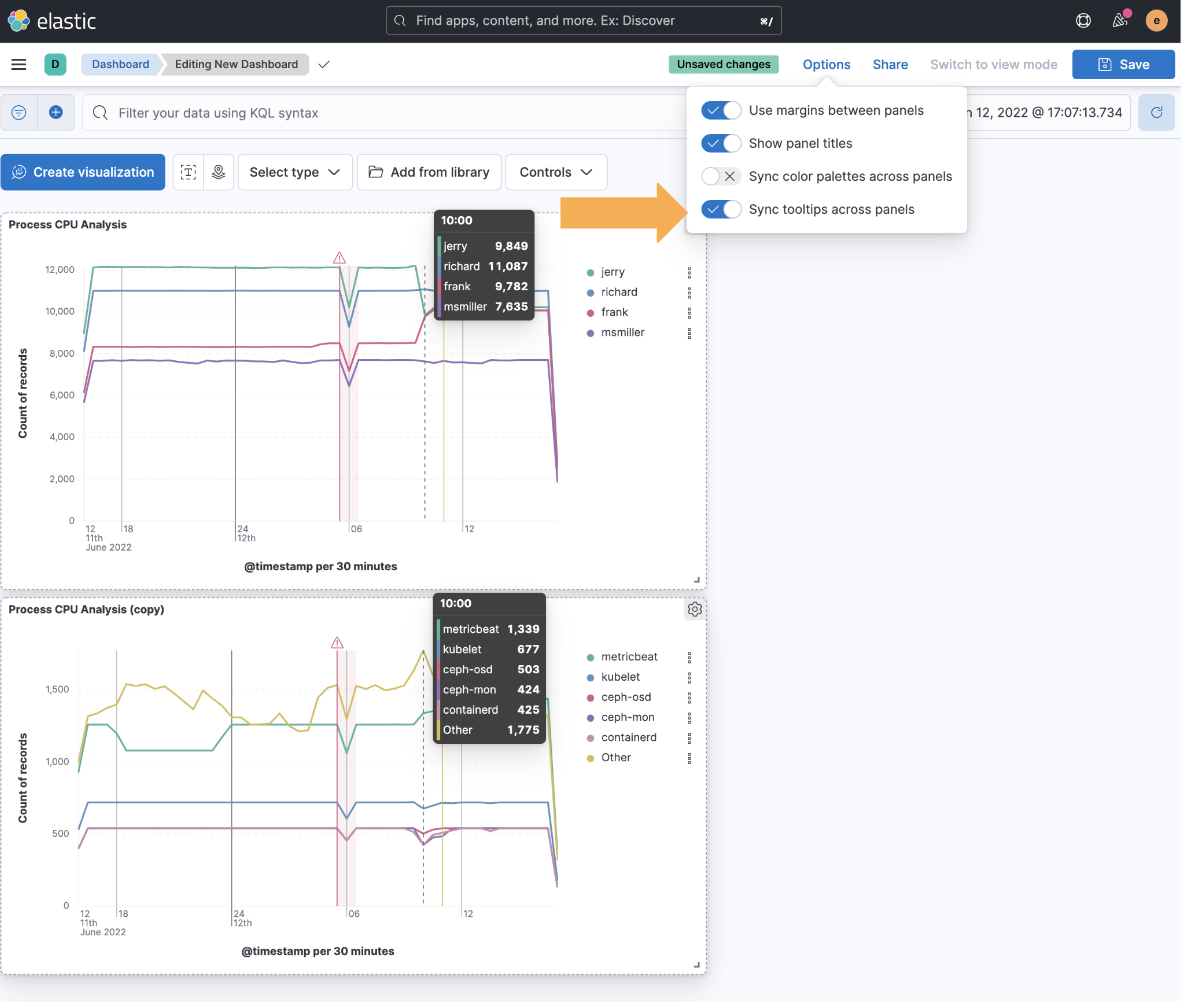The height and width of the screenshot is (1002, 1182).
Task: Click the Dashboard breadcrumb
Action: click(x=120, y=64)
